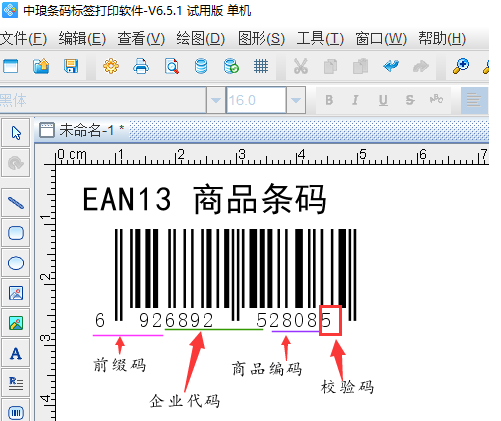Click the save floppy disk icon
The image size is (501, 421).
(71, 66)
